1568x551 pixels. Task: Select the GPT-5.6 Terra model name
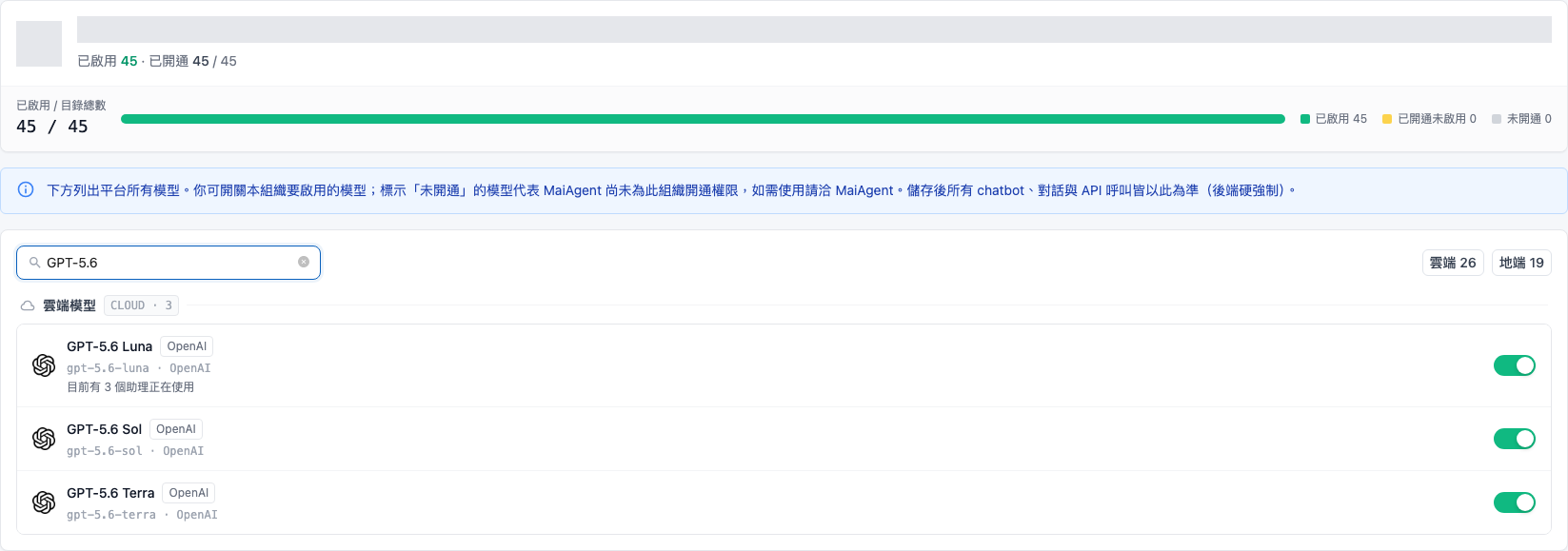(110, 493)
